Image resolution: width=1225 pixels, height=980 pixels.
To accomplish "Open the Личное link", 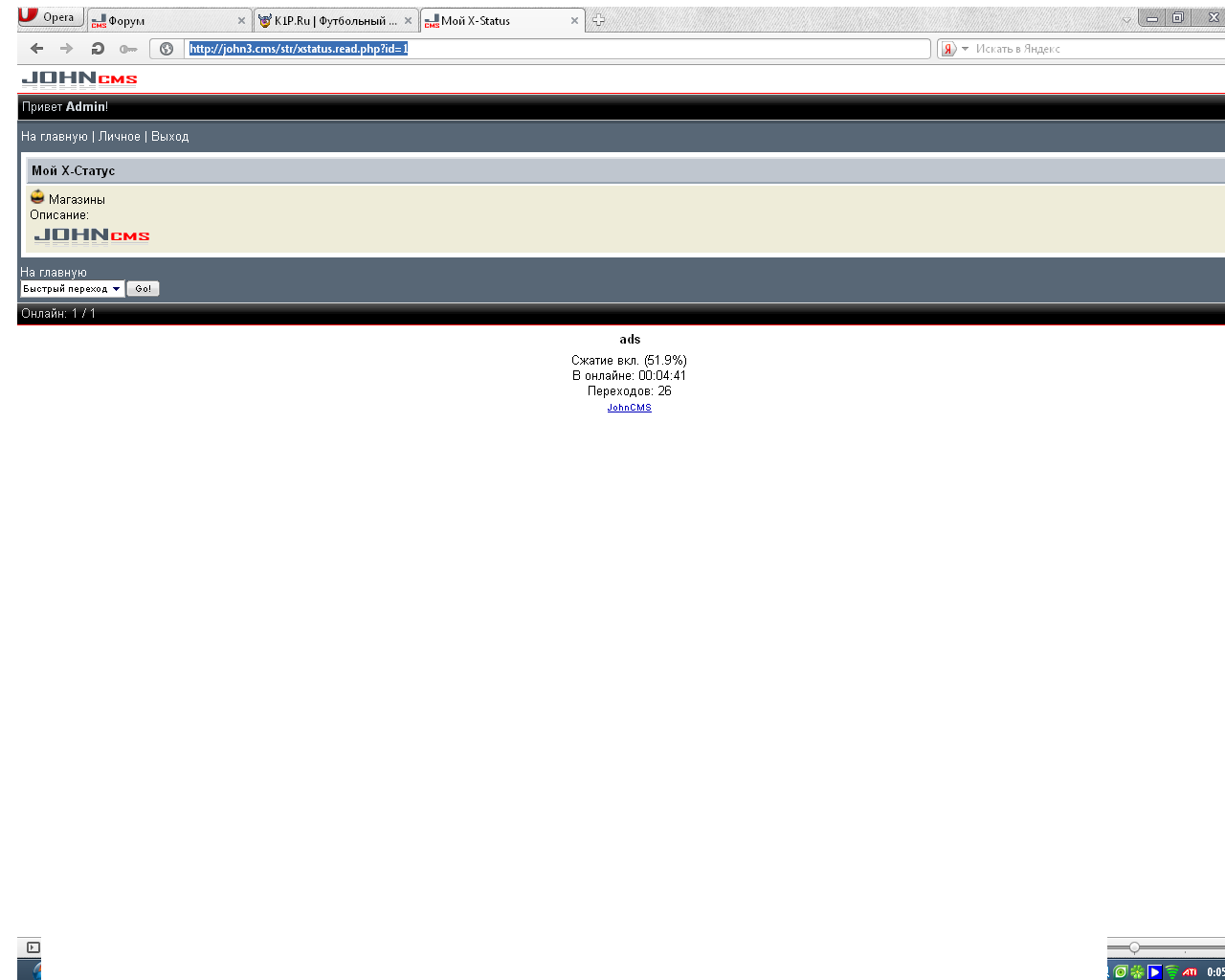I will [120, 137].
